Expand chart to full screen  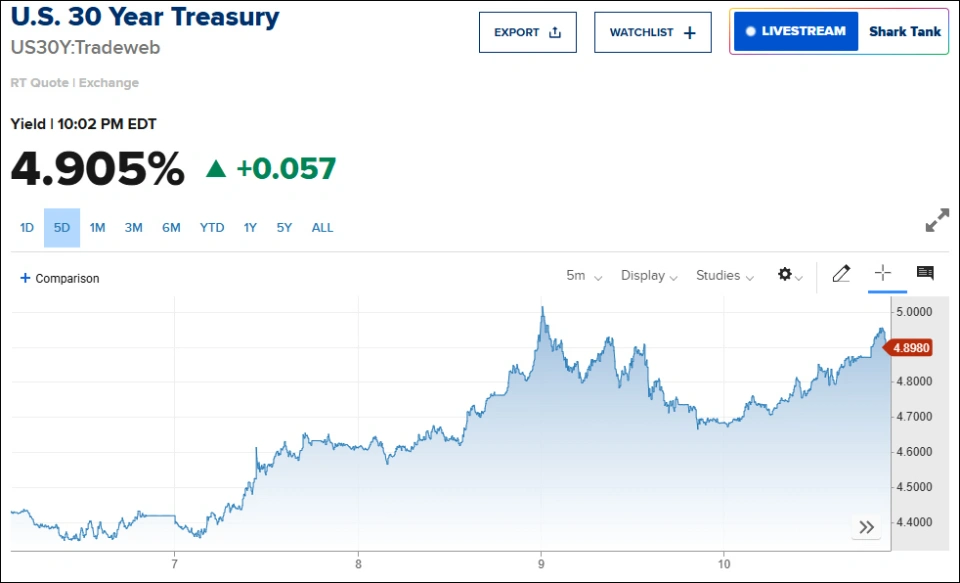(937, 221)
